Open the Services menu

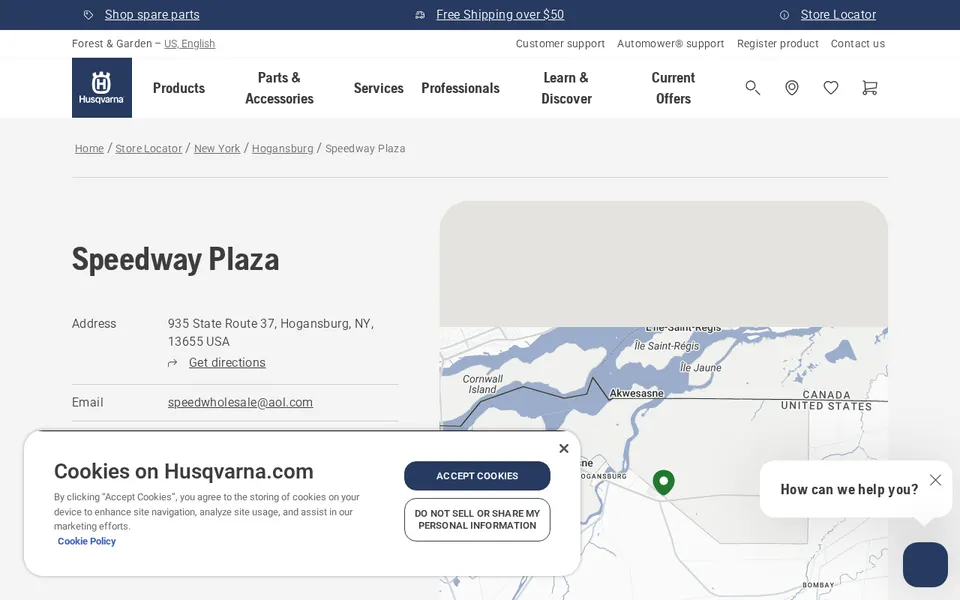point(378,88)
